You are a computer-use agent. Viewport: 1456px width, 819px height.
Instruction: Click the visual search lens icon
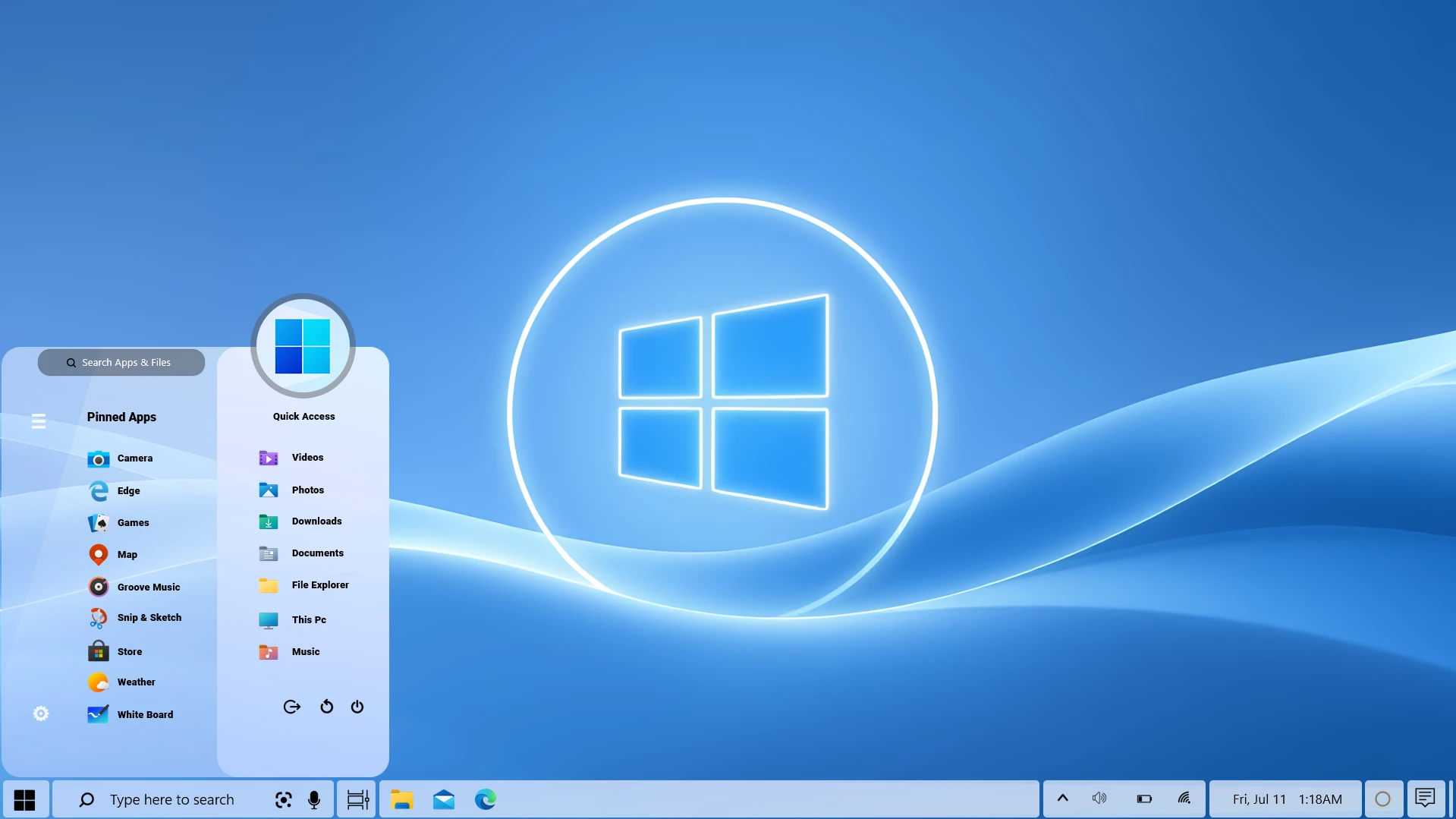[x=284, y=799]
